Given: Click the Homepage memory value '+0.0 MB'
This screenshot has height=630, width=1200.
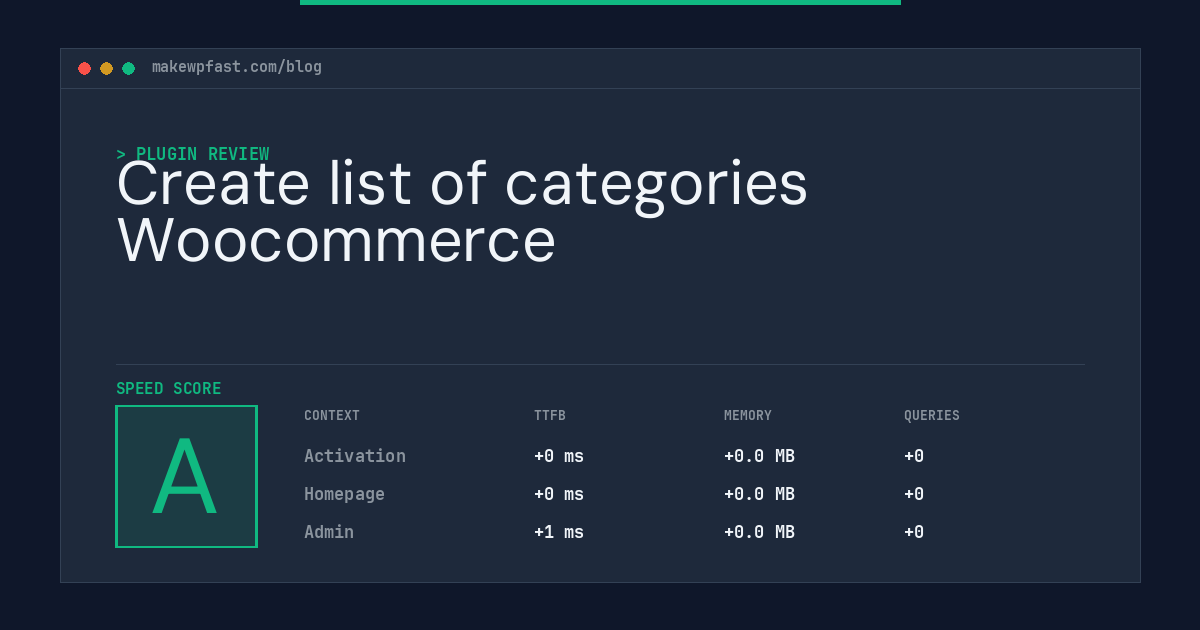Looking at the screenshot, I should click(759, 494).
